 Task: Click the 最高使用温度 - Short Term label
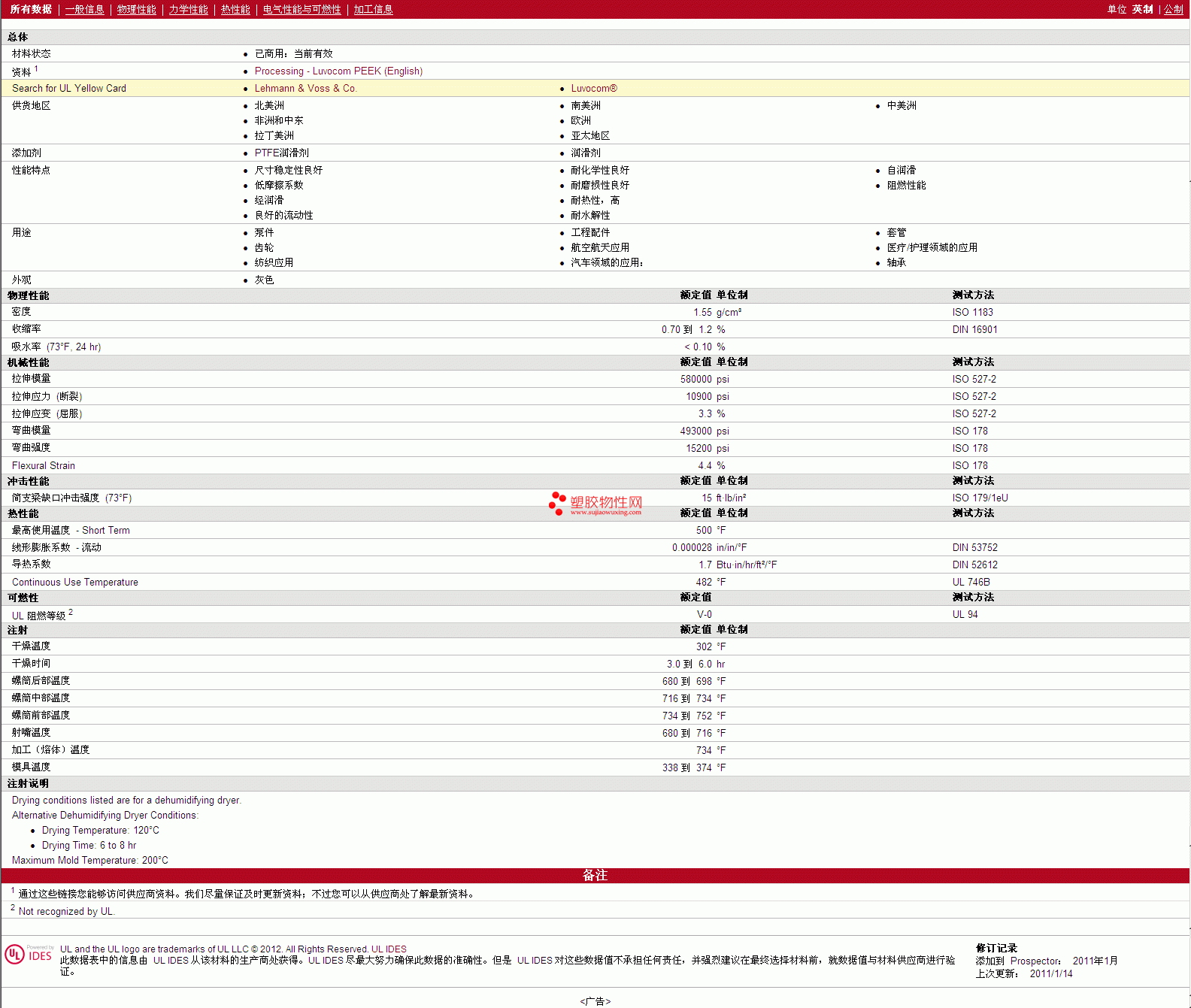71,530
